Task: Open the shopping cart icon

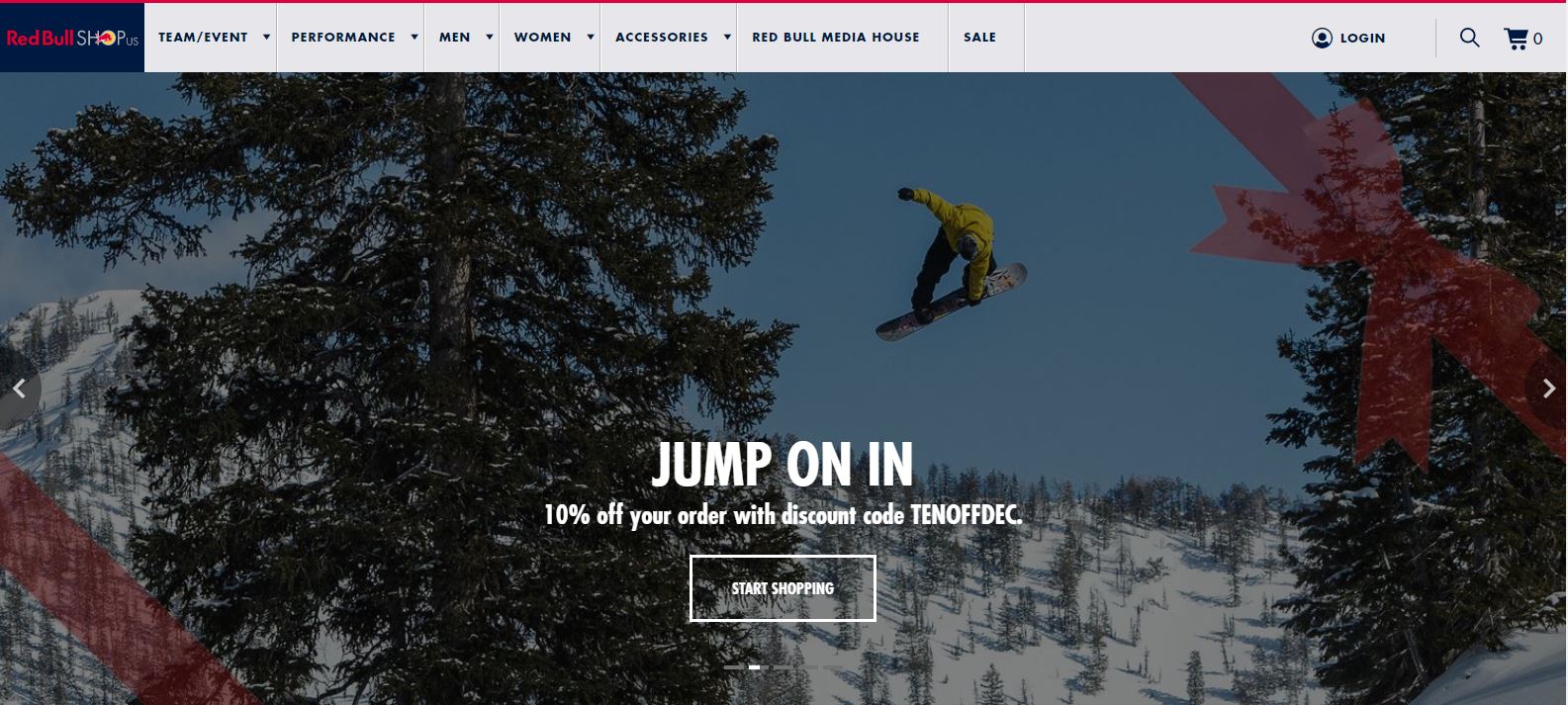Action: tap(1516, 39)
